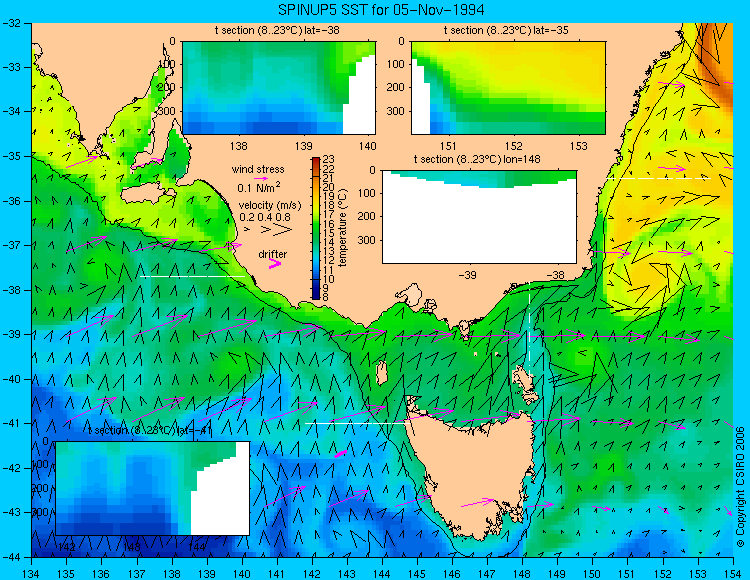Click the 150 longitude label on bottom axis

coord(592,574)
